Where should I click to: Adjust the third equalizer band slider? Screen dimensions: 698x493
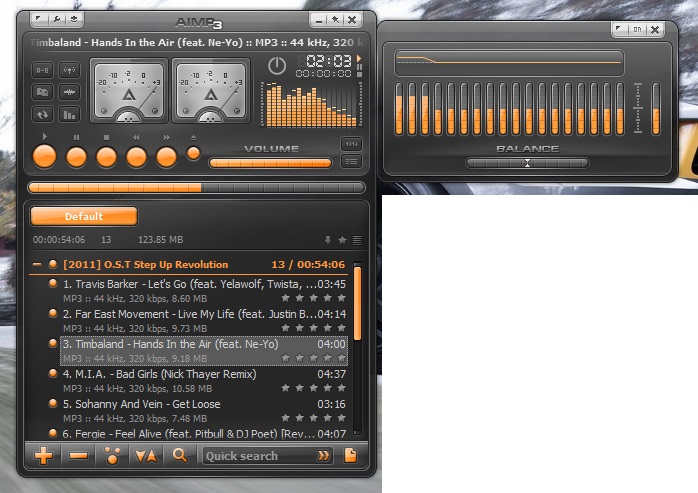425,108
